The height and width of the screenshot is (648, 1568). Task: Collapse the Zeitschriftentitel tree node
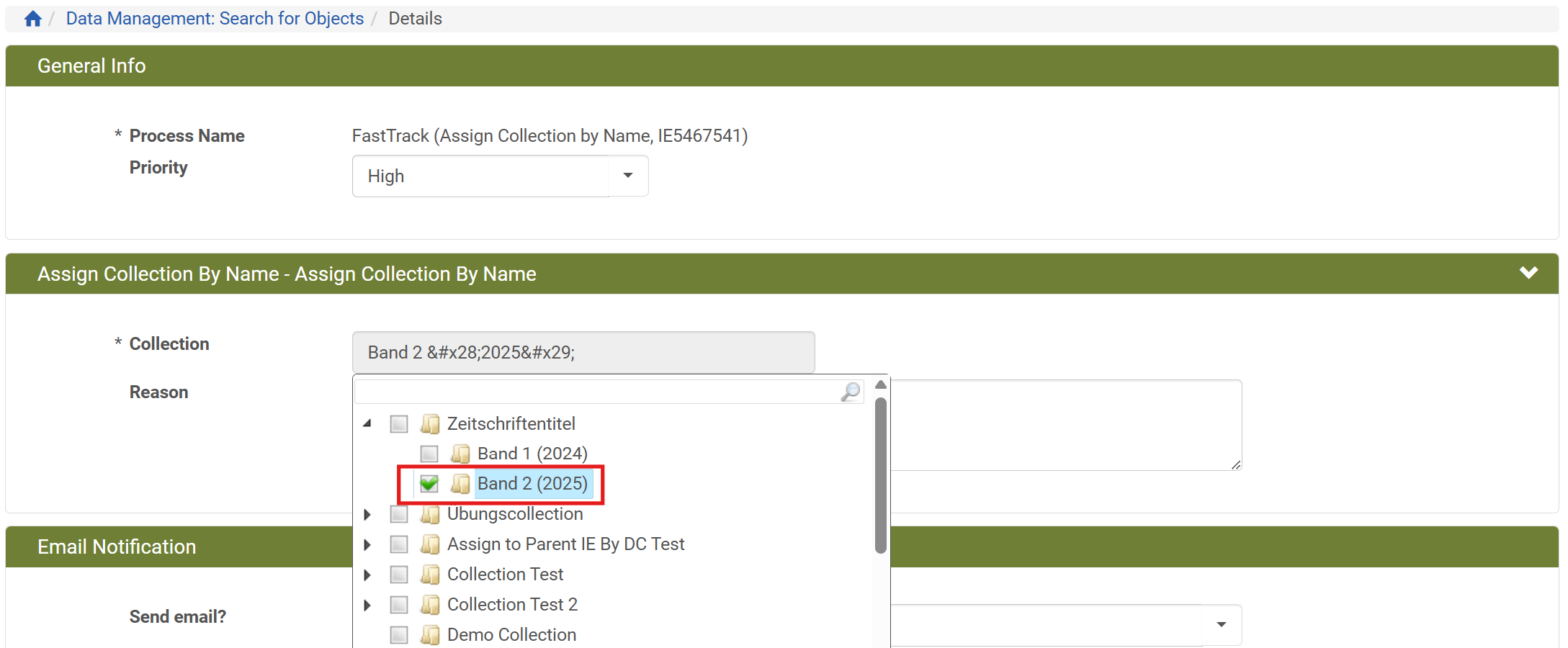click(367, 423)
